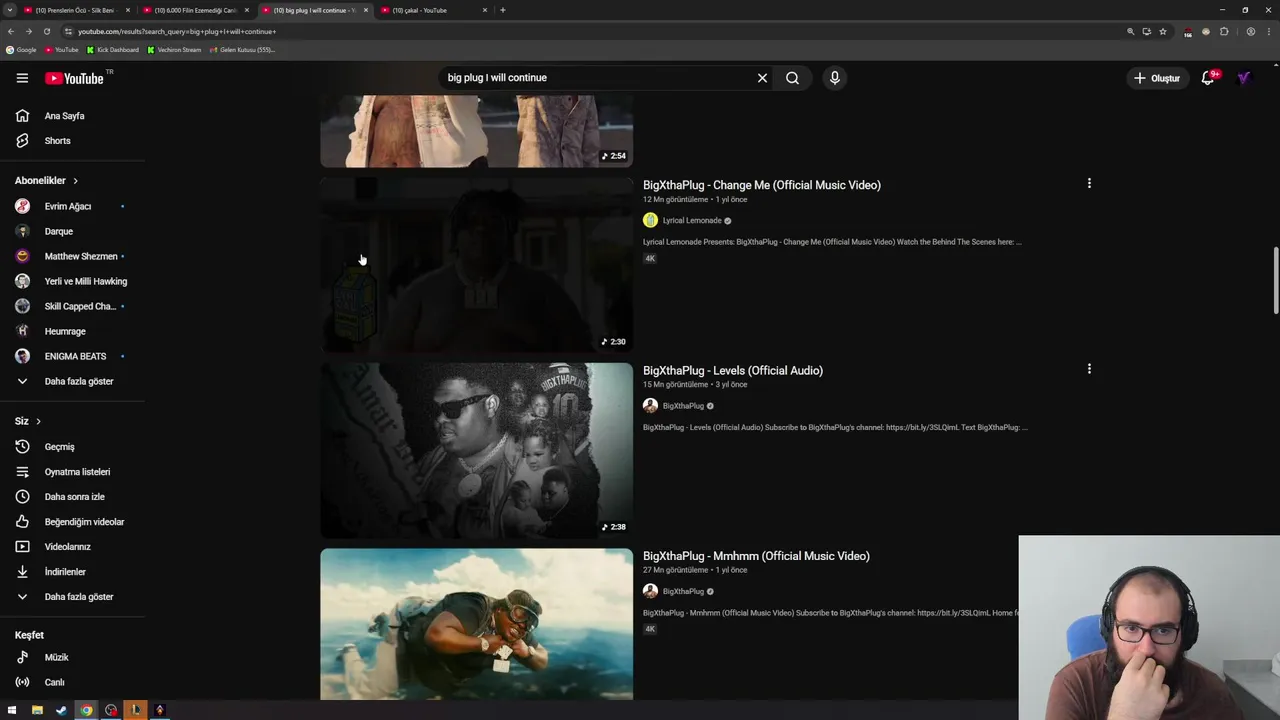This screenshot has height=720, width=1280.
Task: Open Videolarınız in sidebar
Action: tap(72, 547)
